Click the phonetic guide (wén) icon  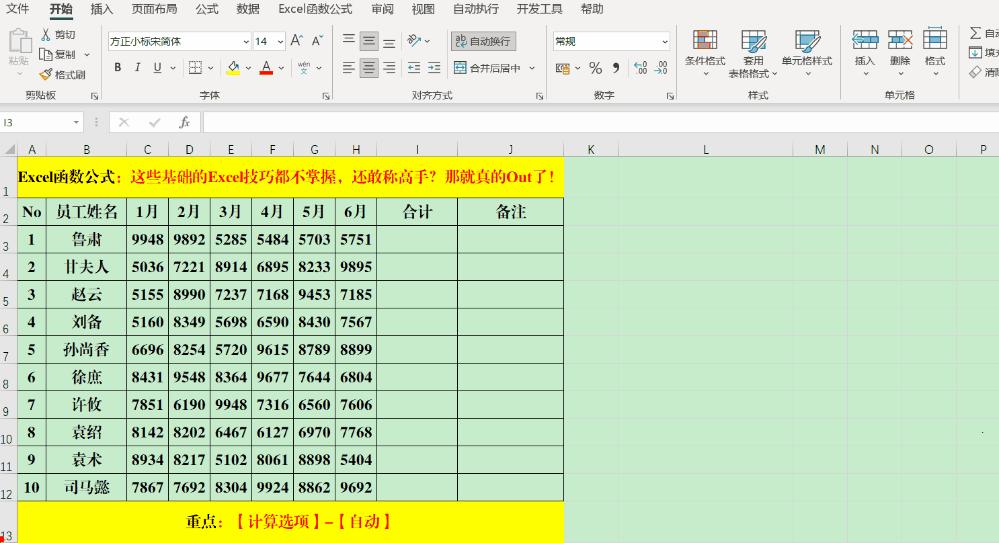[304, 68]
